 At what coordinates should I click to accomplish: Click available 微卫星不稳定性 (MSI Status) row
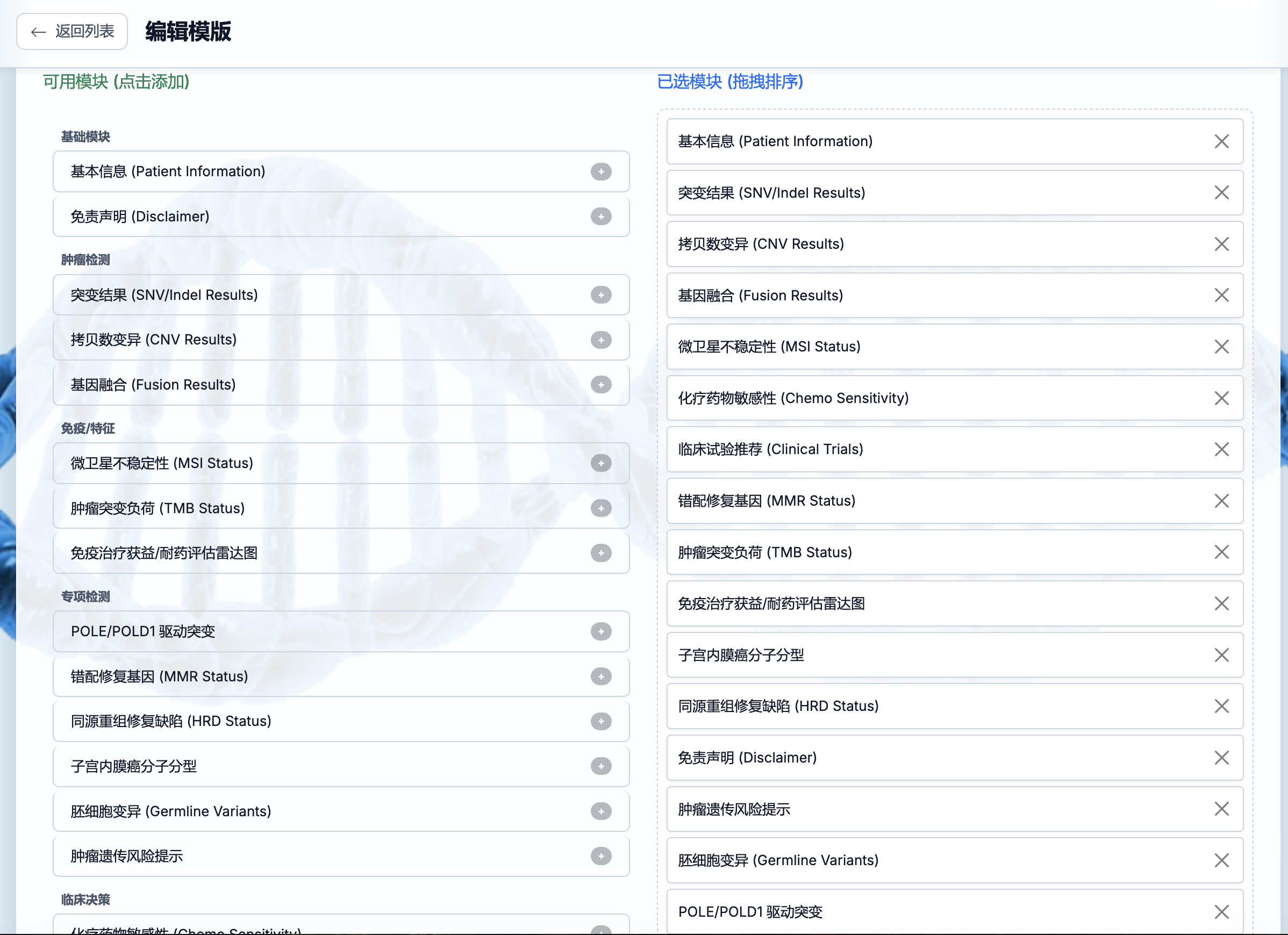[x=318, y=463]
